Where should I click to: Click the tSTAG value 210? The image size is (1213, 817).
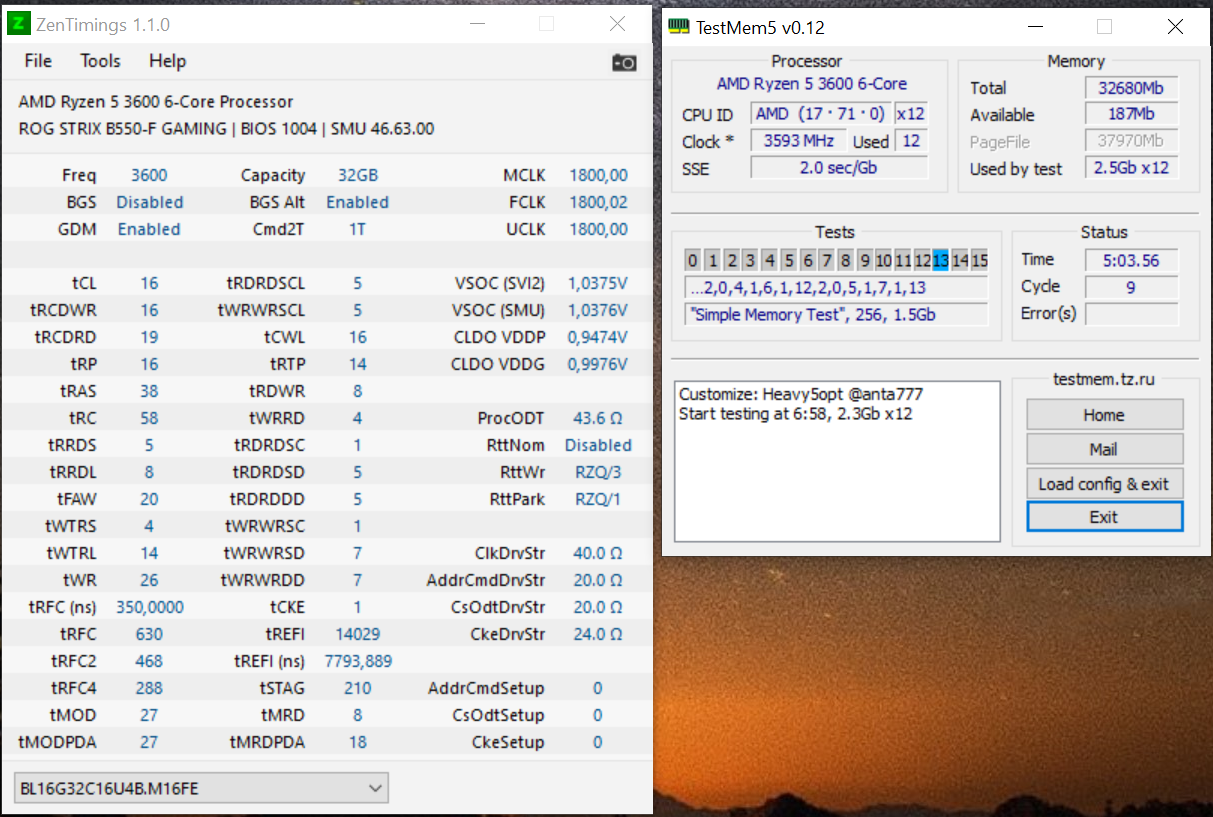coord(358,688)
